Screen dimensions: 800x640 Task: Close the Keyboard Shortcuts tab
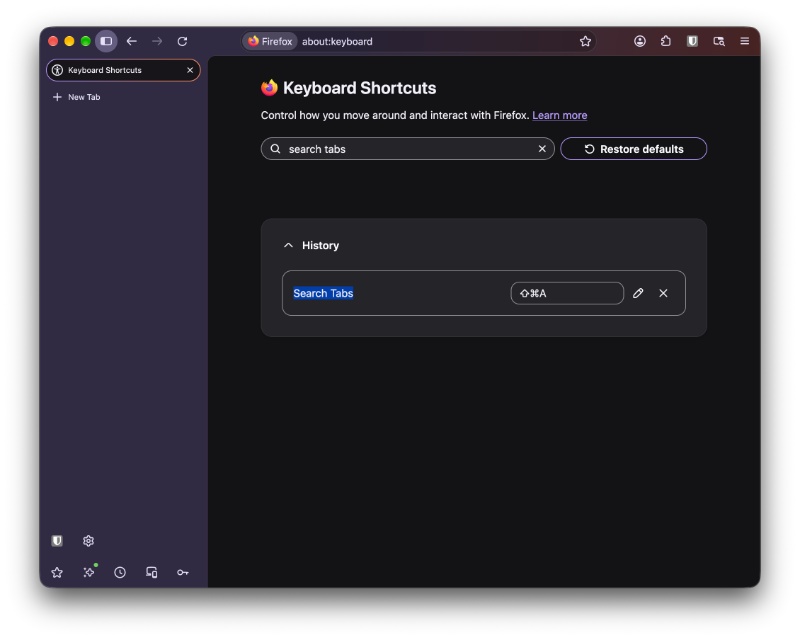(x=190, y=70)
